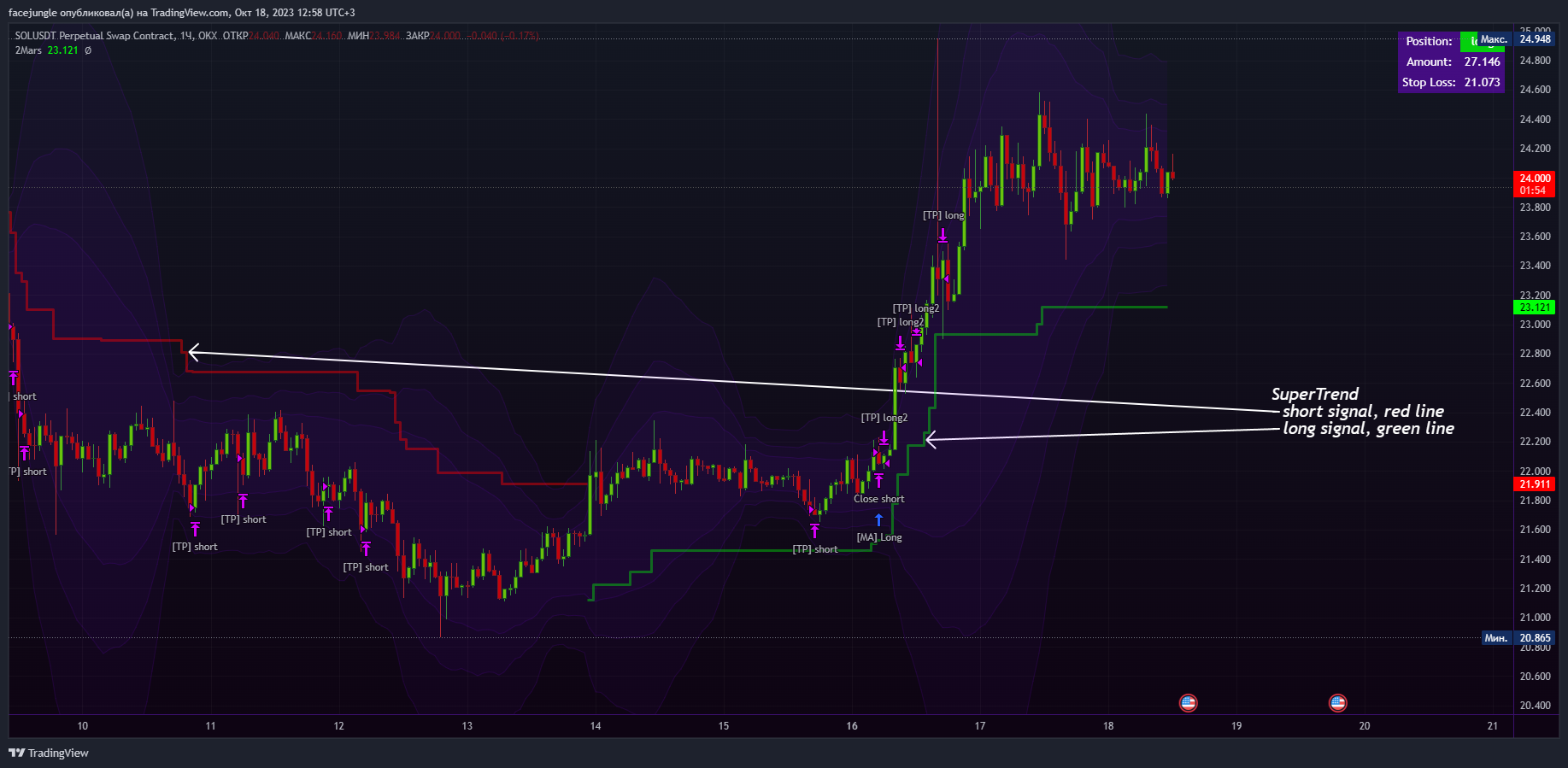Screen dimensions: 1568x768
Task: Click the red 21.911 price axis label
Action: [1535, 484]
